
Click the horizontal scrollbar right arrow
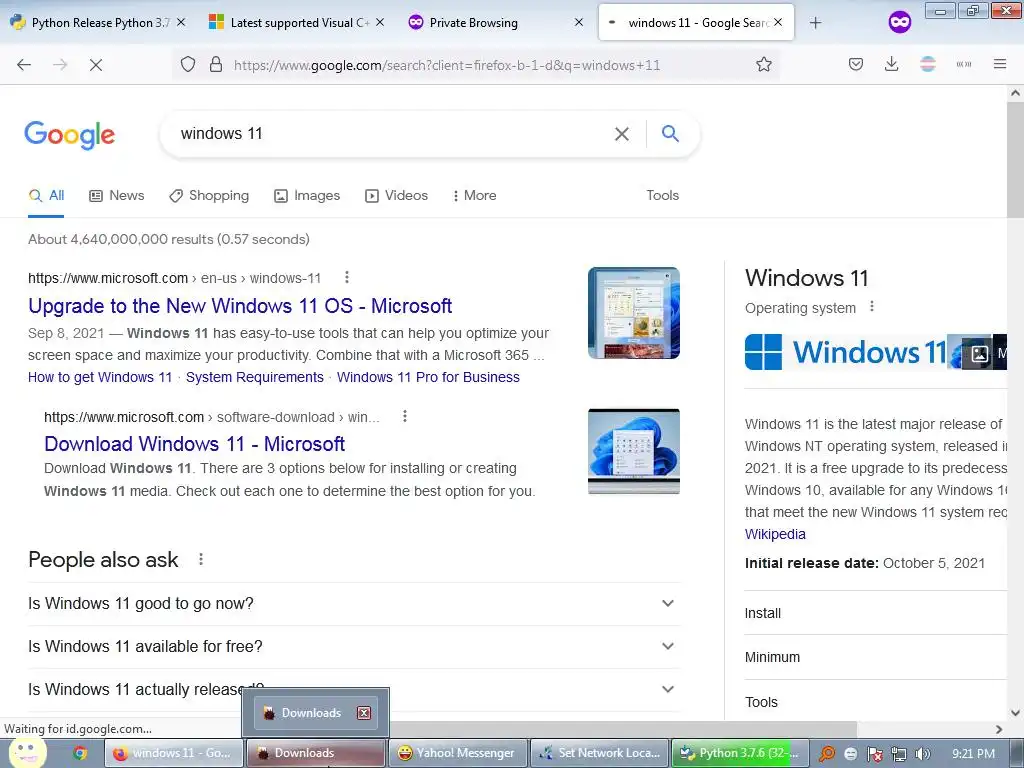(x=999, y=729)
